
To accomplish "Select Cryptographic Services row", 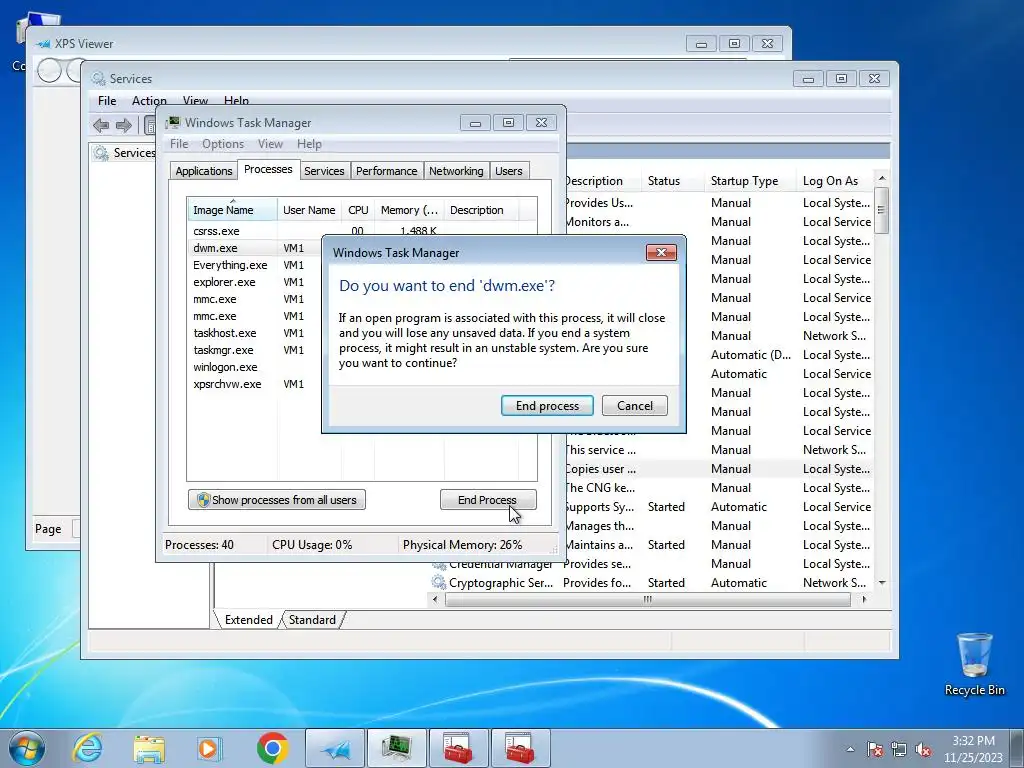I will (651, 583).
